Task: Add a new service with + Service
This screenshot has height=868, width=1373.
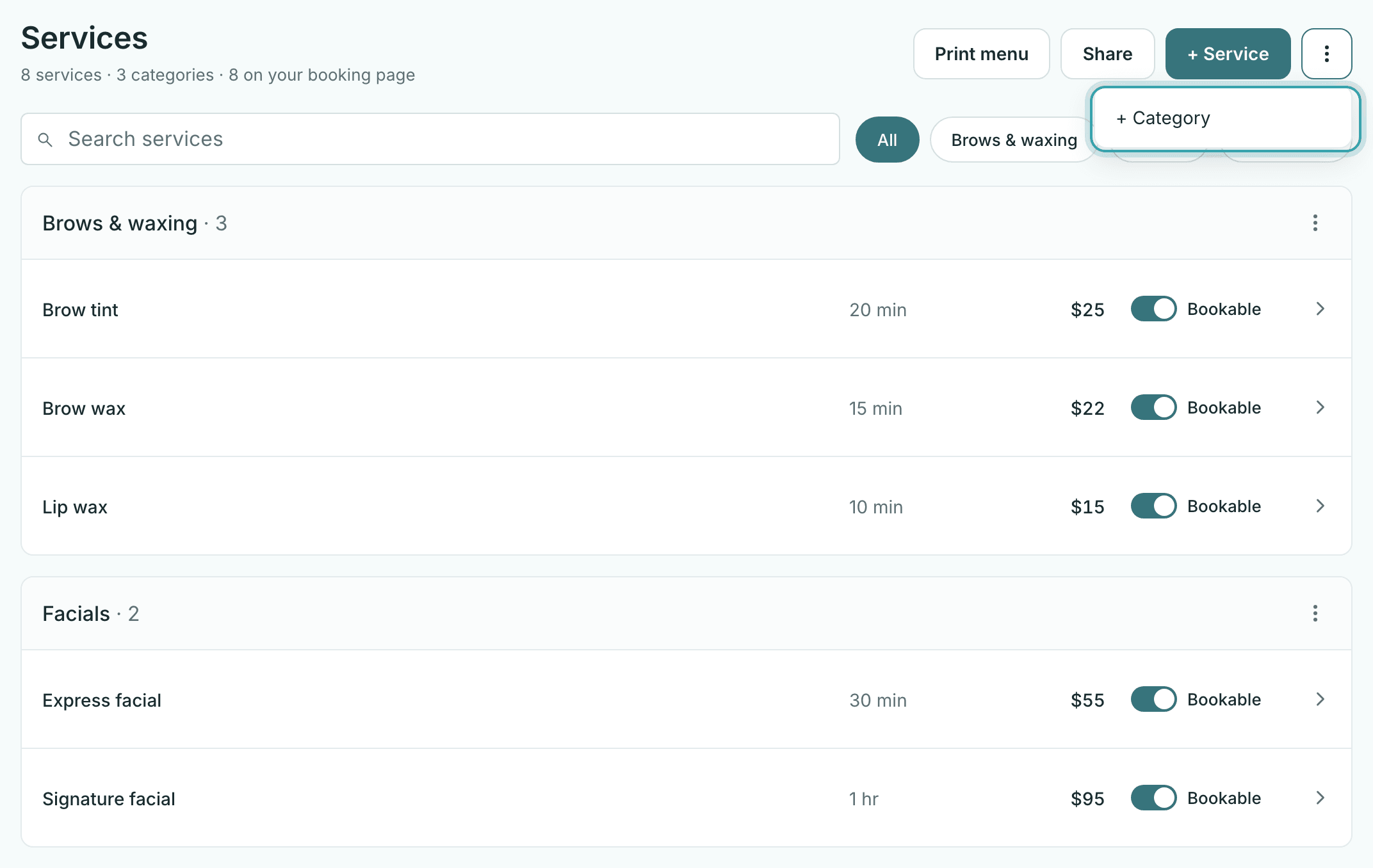Action: tap(1228, 54)
